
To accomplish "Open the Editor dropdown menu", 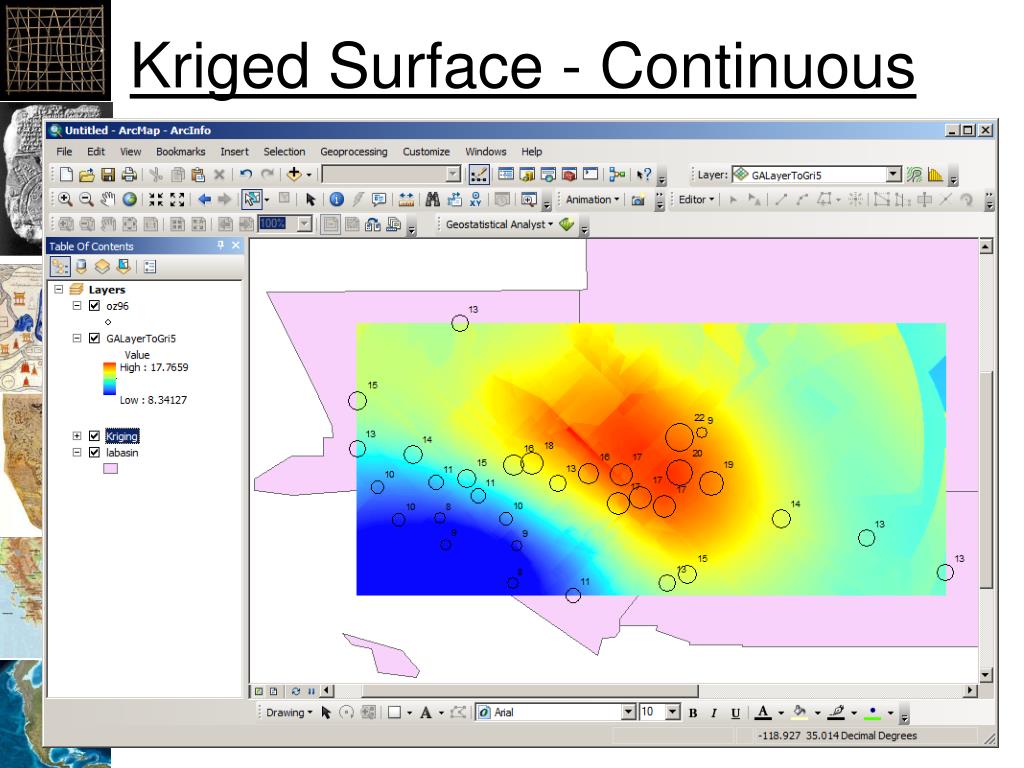I will (696, 199).
